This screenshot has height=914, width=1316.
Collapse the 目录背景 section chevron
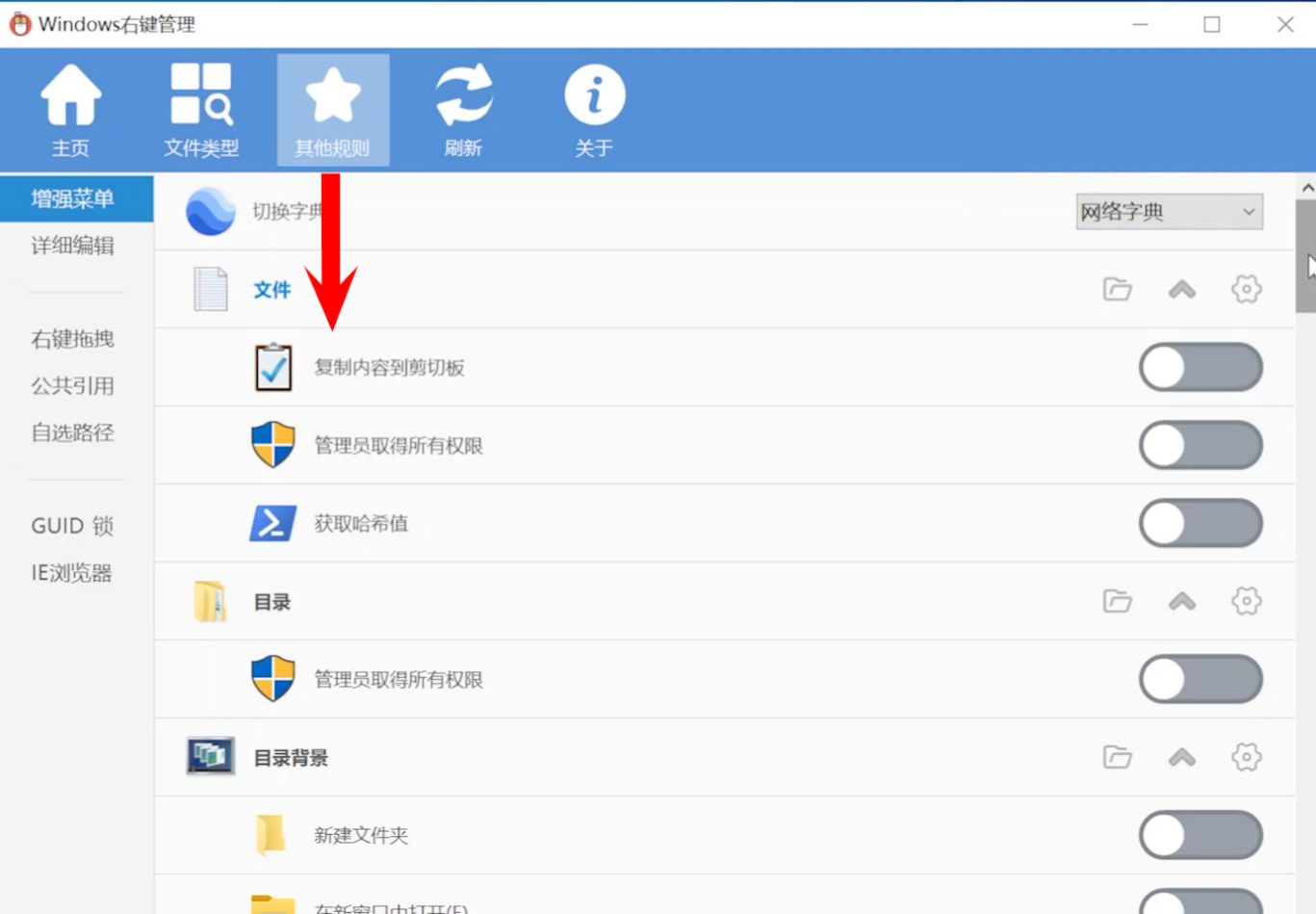pos(1181,757)
